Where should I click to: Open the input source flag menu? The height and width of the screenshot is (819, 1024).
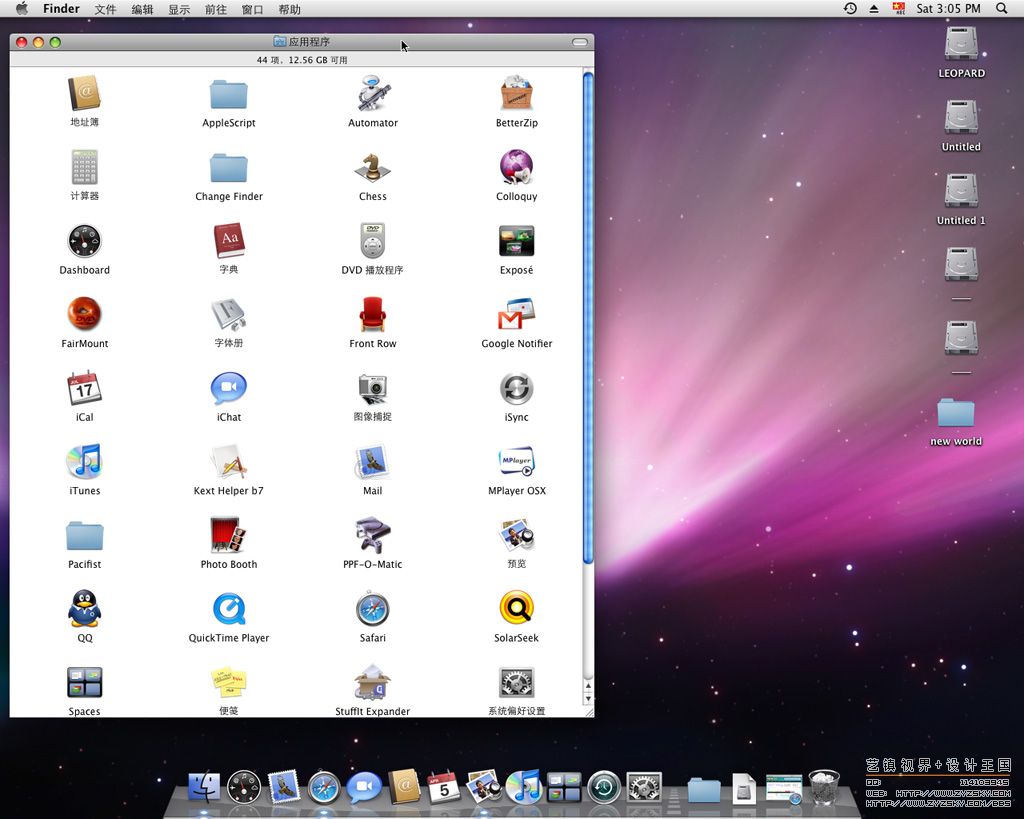coord(899,8)
